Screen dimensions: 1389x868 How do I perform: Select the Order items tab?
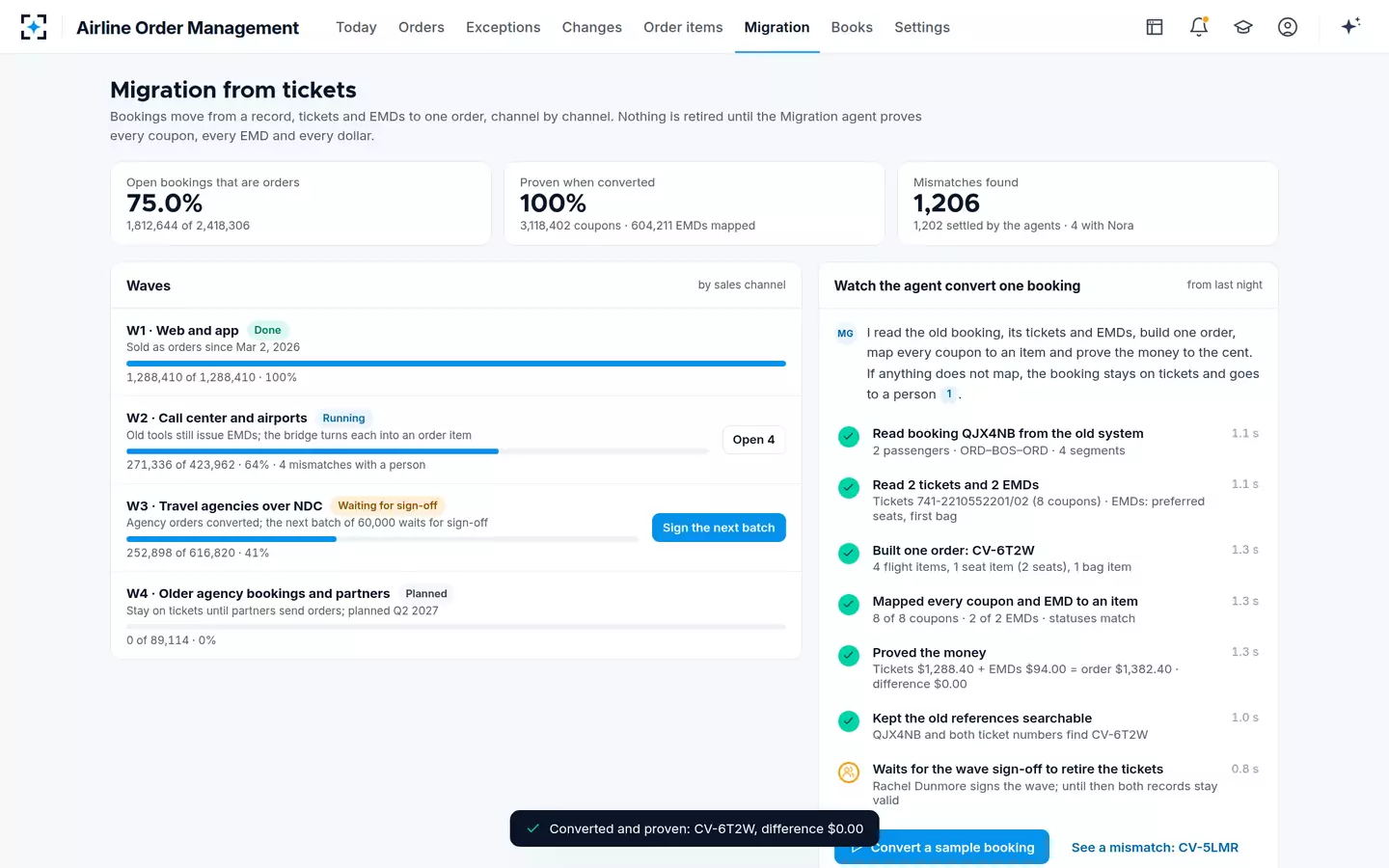point(683,27)
